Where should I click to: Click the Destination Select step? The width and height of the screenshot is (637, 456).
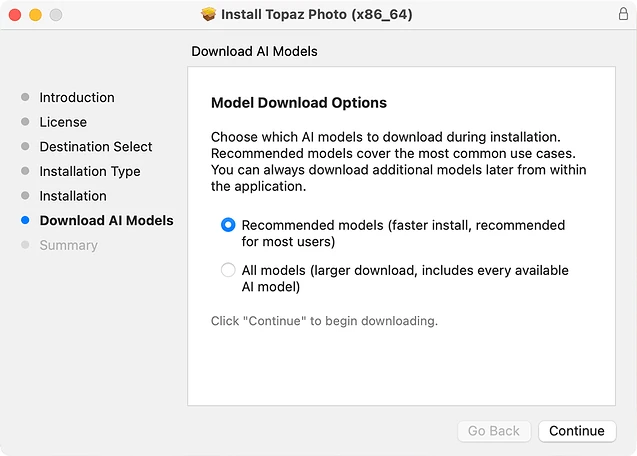(96, 146)
